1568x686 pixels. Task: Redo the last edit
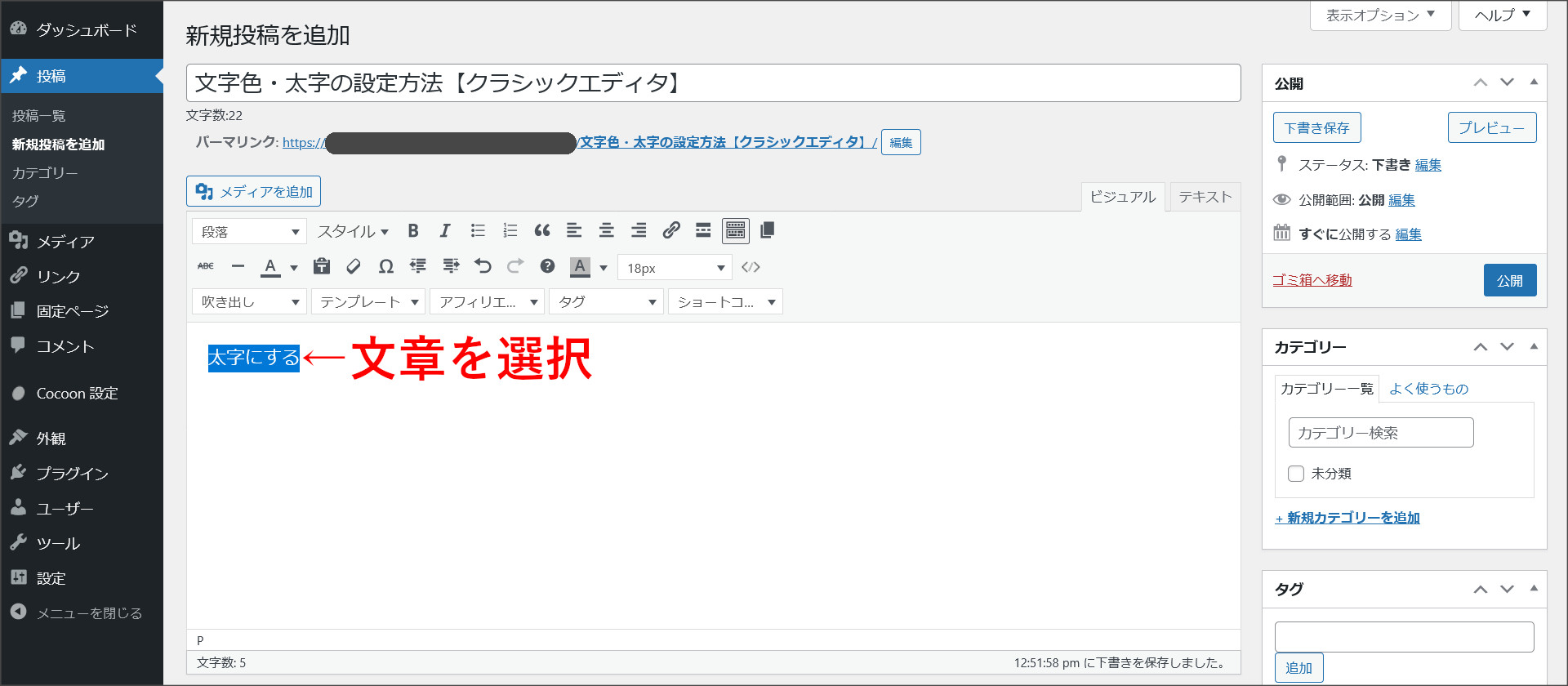click(515, 266)
